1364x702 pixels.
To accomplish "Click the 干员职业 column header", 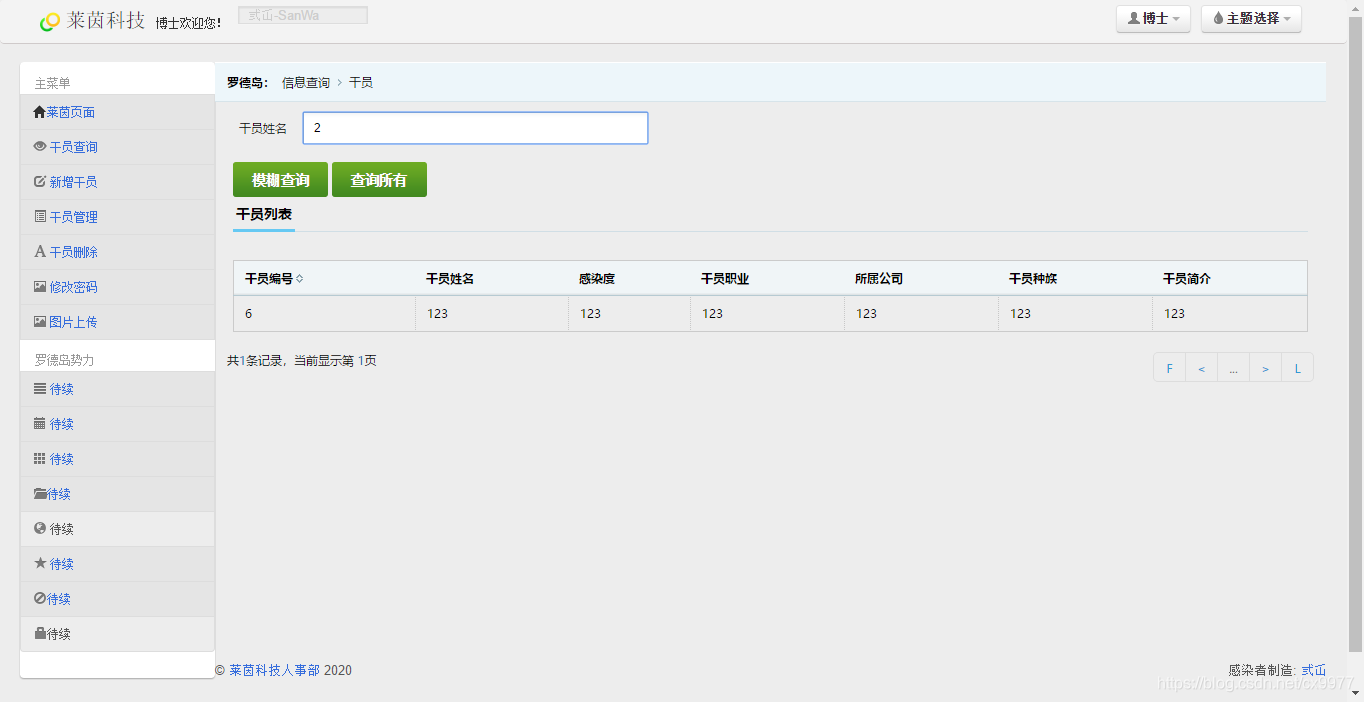I will click(725, 279).
